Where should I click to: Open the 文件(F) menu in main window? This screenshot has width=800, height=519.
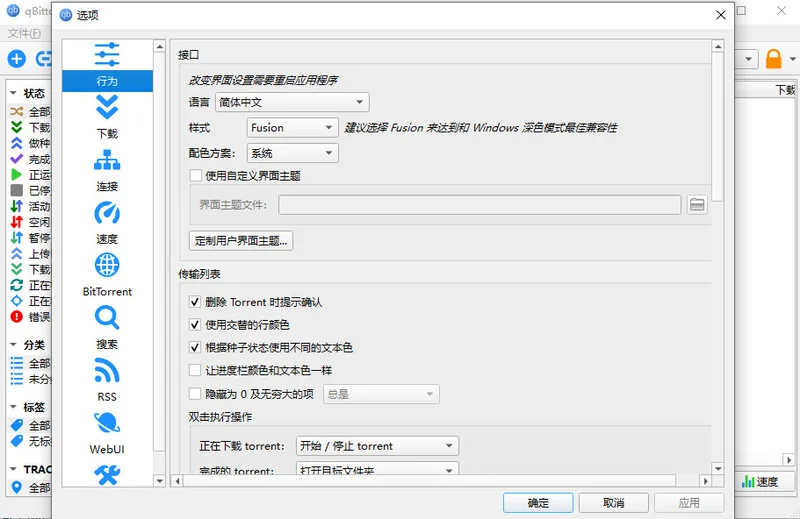pos(24,33)
